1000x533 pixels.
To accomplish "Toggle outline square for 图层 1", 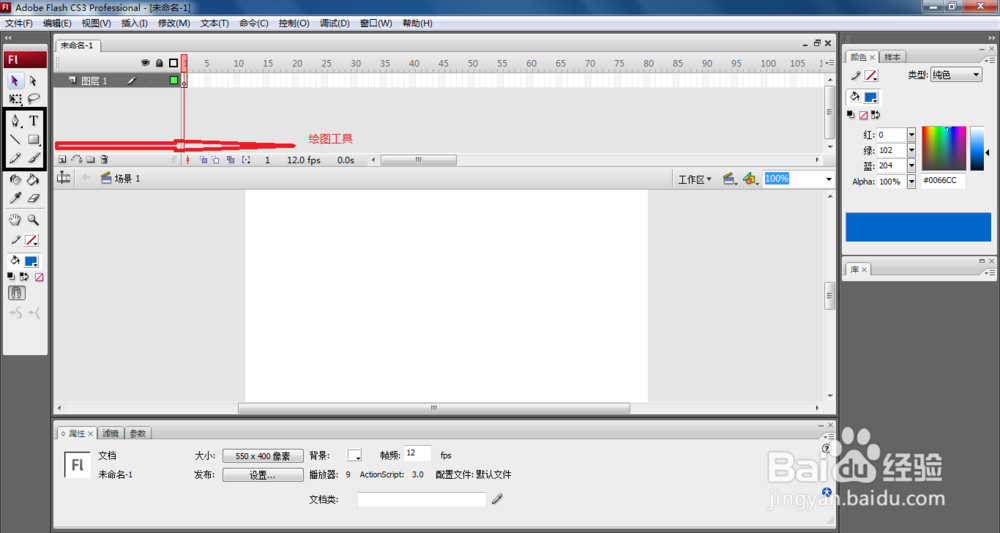I will click(x=173, y=80).
